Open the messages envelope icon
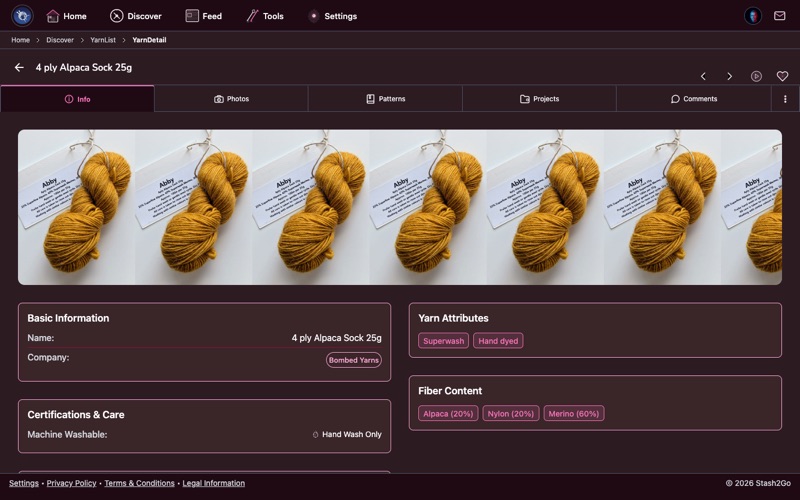This screenshot has height=500, width=800. (x=780, y=16)
